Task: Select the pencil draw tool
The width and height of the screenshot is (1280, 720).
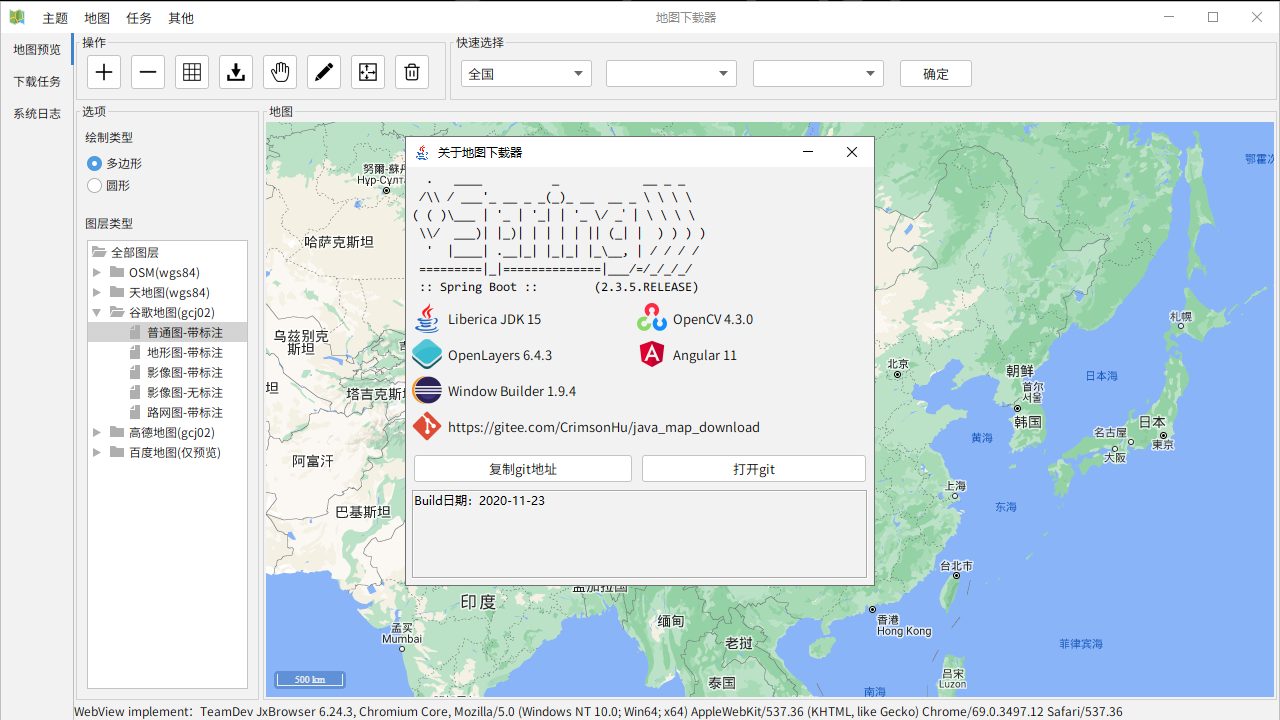Action: tap(324, 72)
